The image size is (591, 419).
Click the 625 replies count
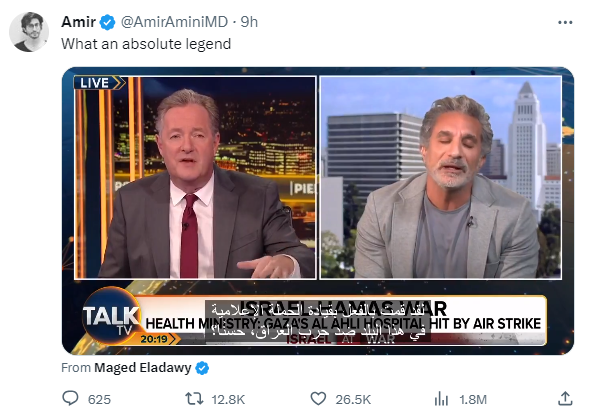(99, 399)
